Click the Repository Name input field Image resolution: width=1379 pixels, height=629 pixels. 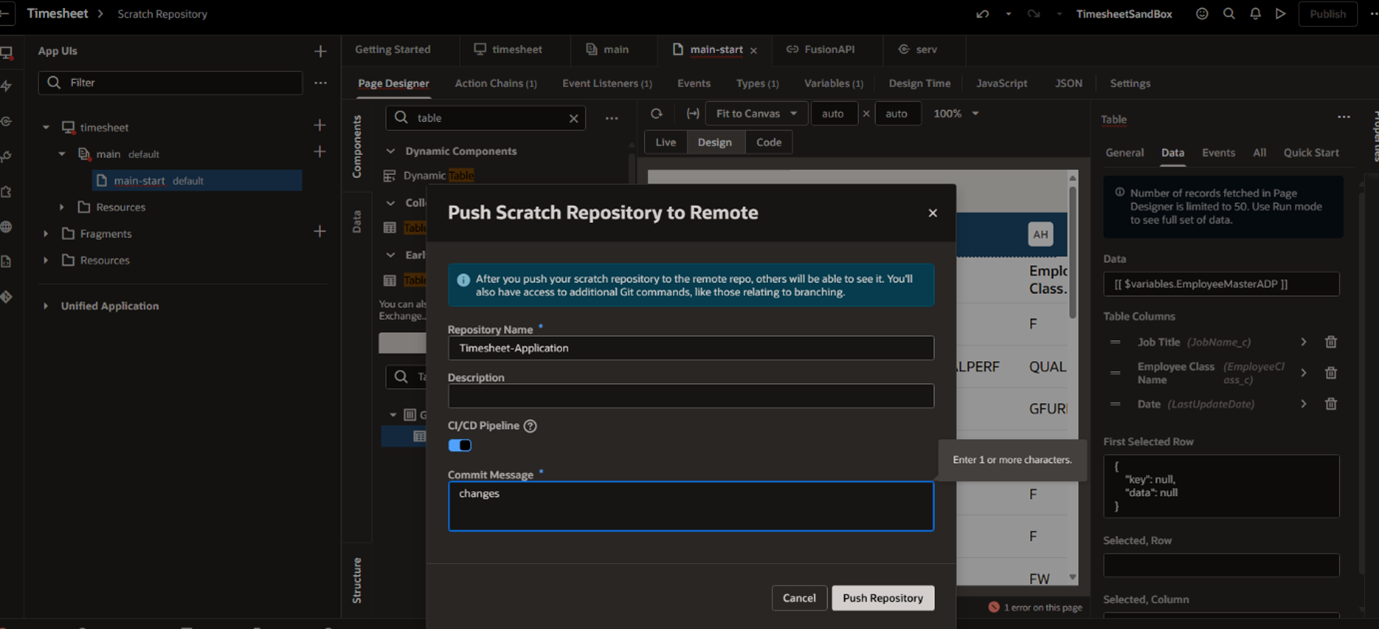690,348
